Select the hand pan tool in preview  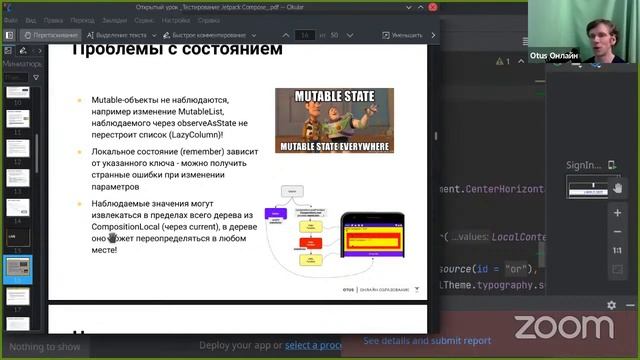pos(617,188)
